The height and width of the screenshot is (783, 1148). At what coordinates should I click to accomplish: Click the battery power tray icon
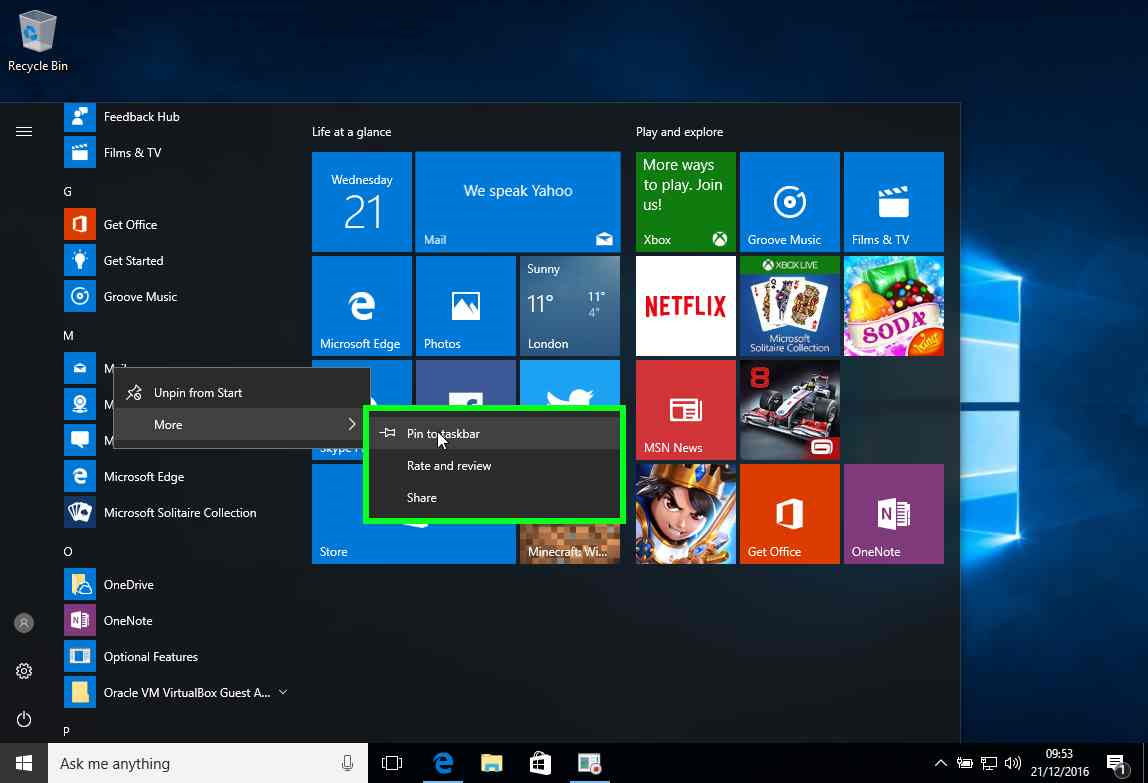964,763
